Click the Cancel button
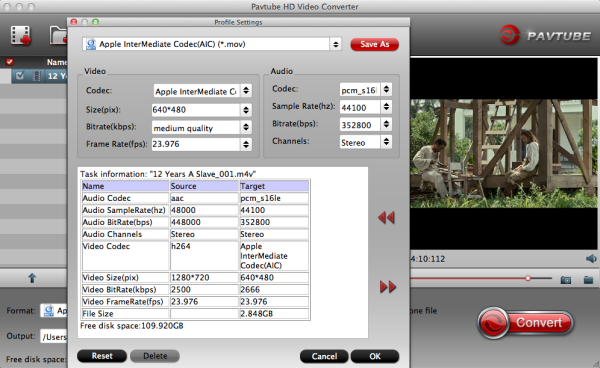 (x=324, y=357)
